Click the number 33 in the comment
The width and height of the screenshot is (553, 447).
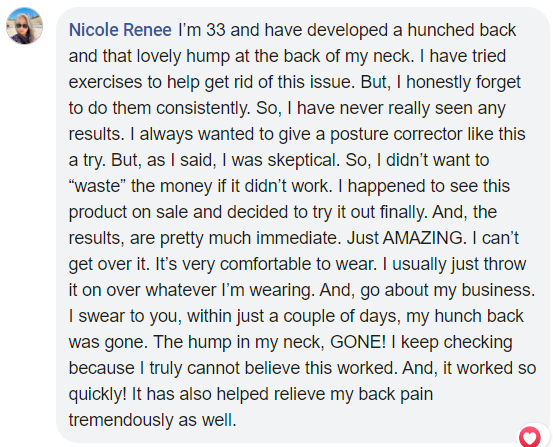[216, 30]
